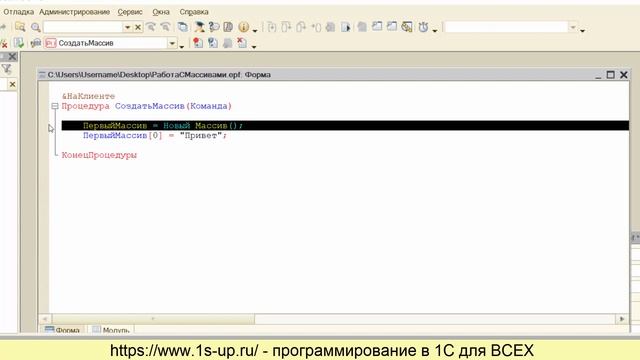Close the left panel with its top X button

click(x=13, y=57)
